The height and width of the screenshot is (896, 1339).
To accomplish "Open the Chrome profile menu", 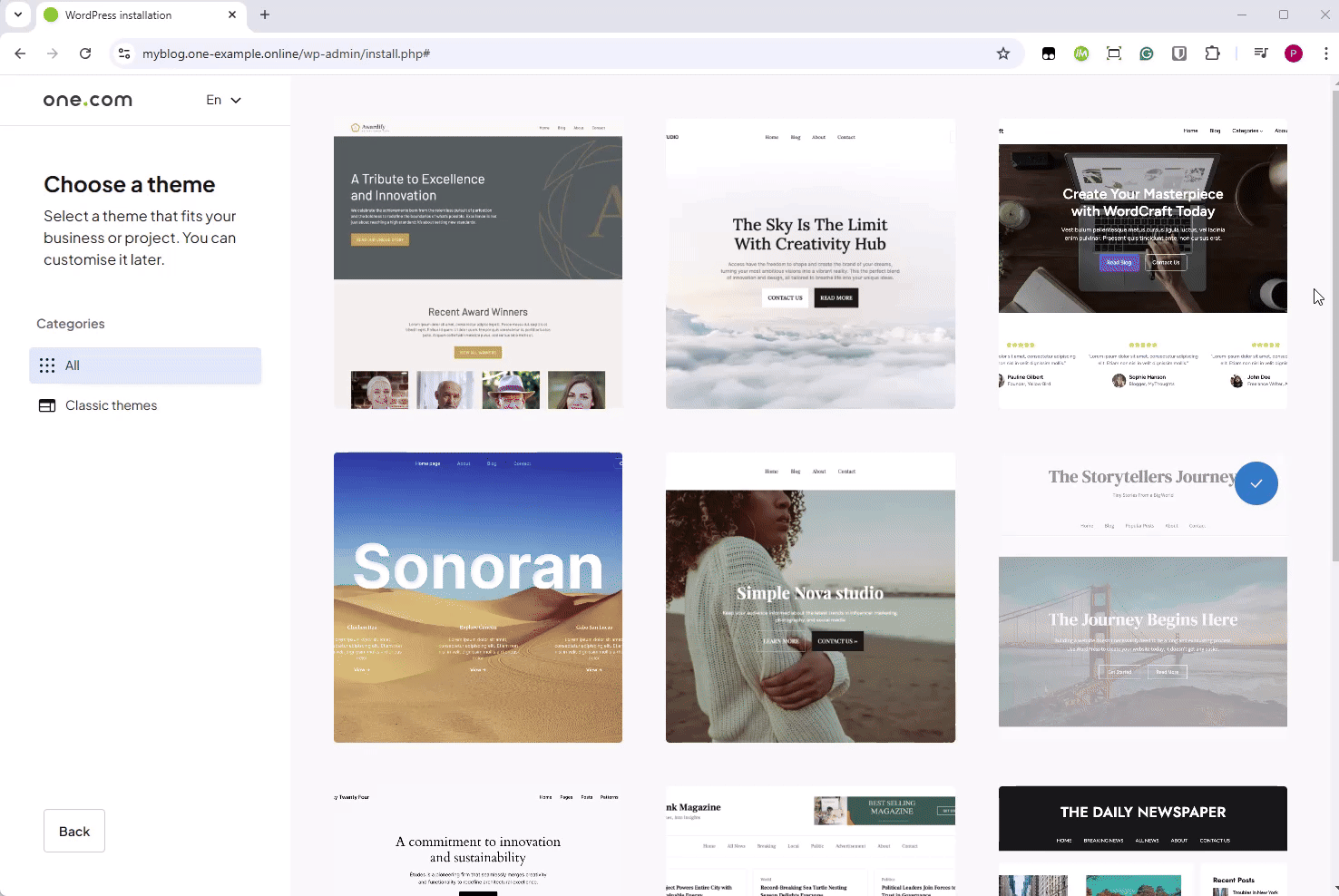I will [1294, 54].
